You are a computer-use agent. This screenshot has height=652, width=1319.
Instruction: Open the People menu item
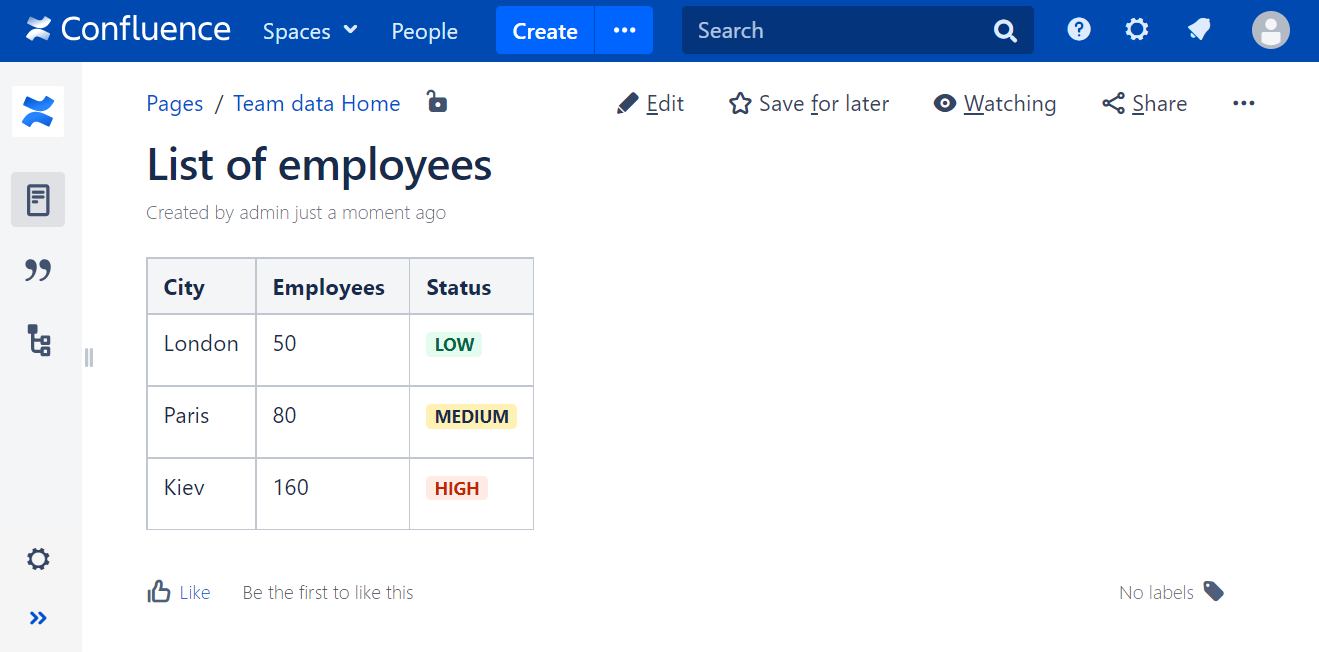(424, 31)
